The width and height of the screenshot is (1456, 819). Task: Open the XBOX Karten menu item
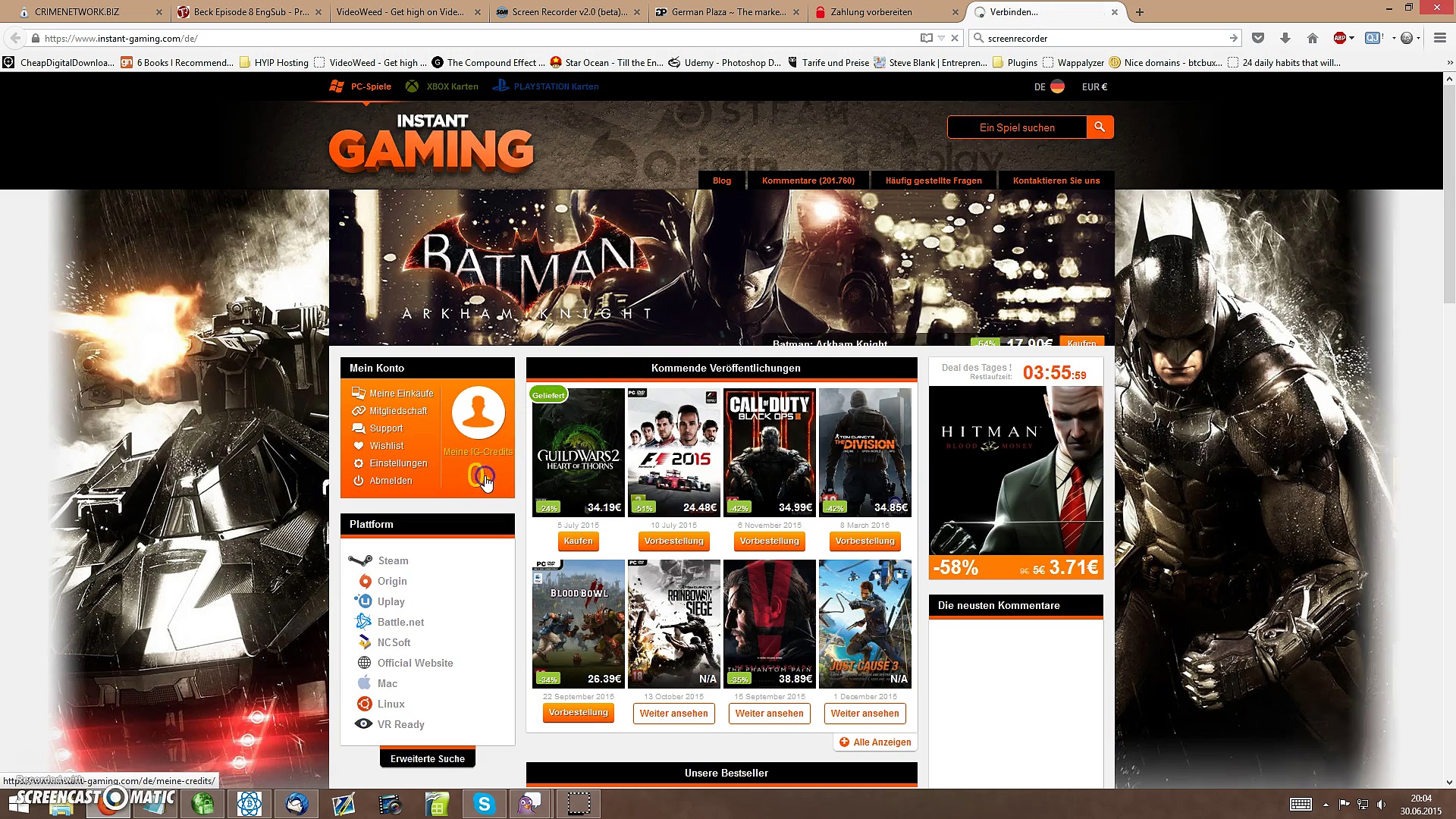point(452,86)
